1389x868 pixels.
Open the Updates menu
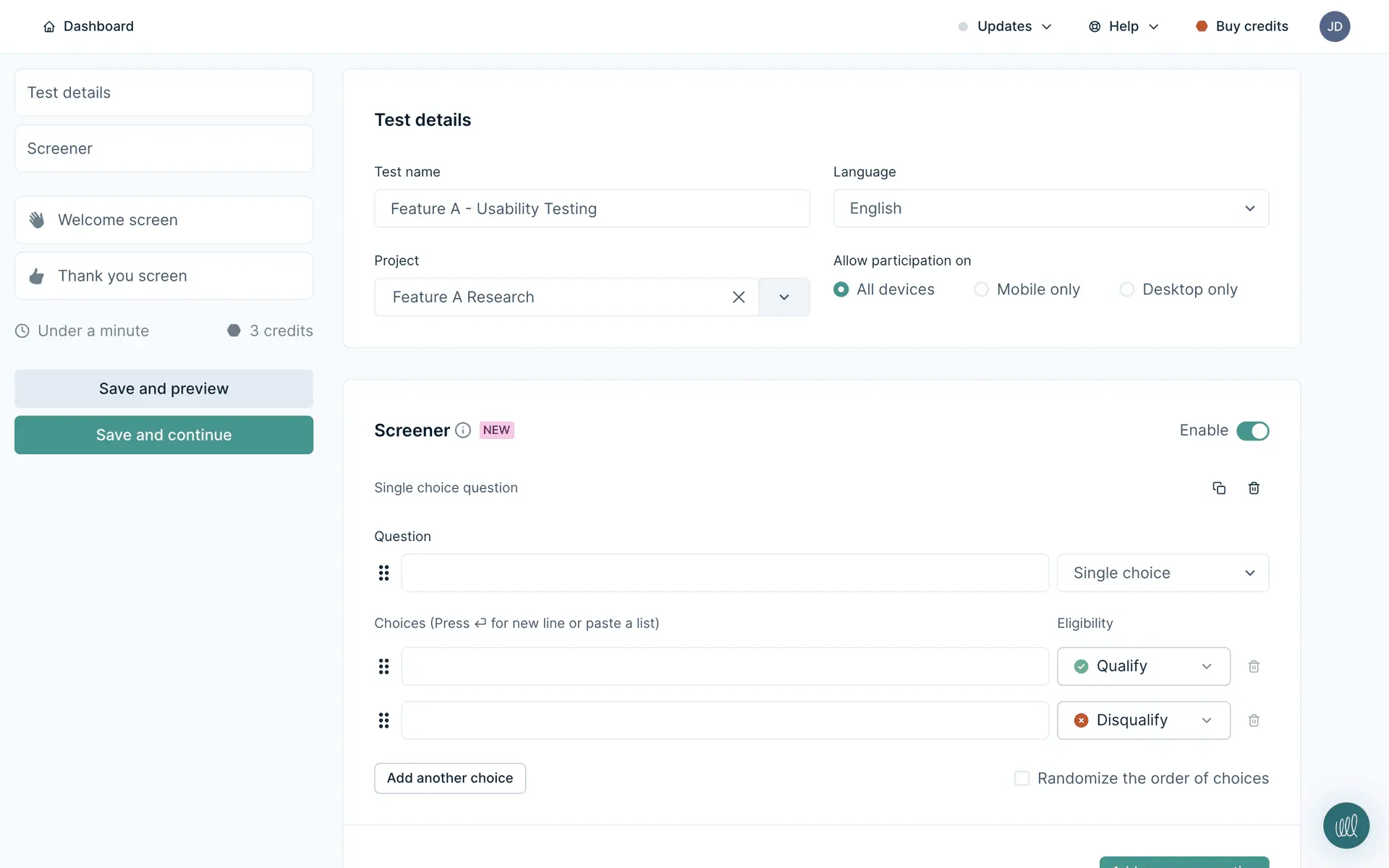(x=1005, y=27)
